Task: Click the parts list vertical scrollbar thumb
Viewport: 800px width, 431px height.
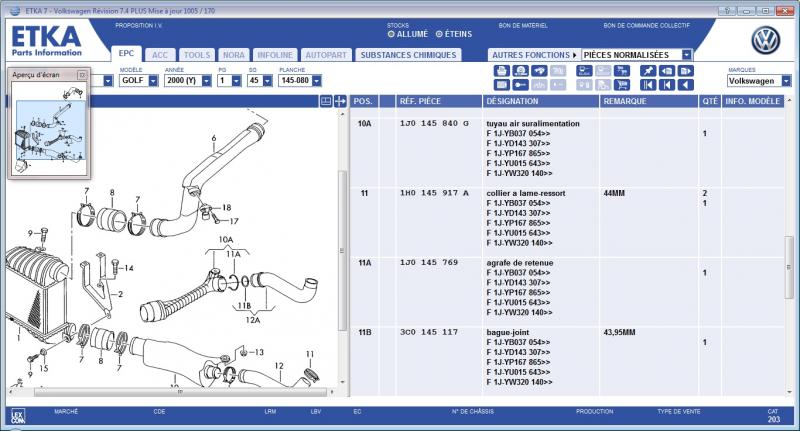Action: (789, 267)
